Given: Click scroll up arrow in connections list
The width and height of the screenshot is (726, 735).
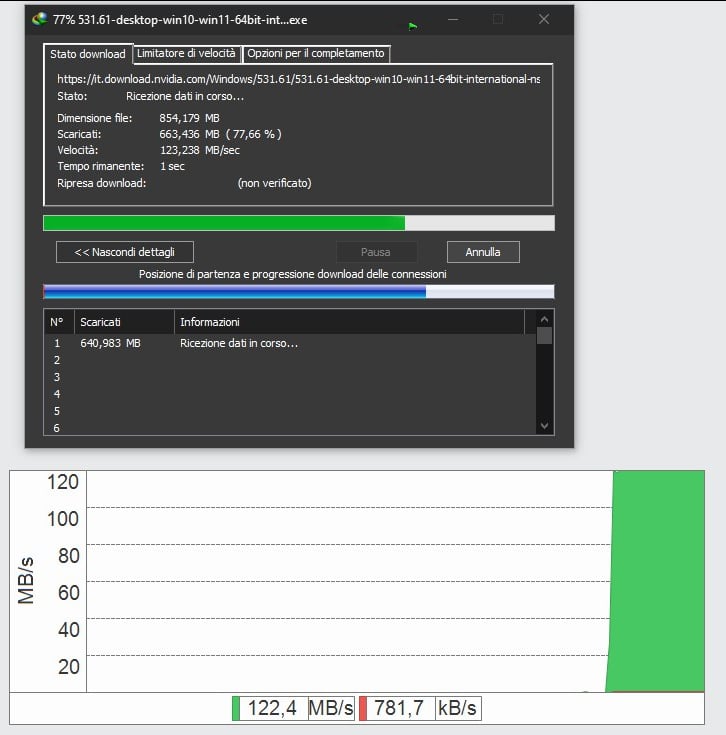Looking at the screenshot, I should tap(544, 319).
